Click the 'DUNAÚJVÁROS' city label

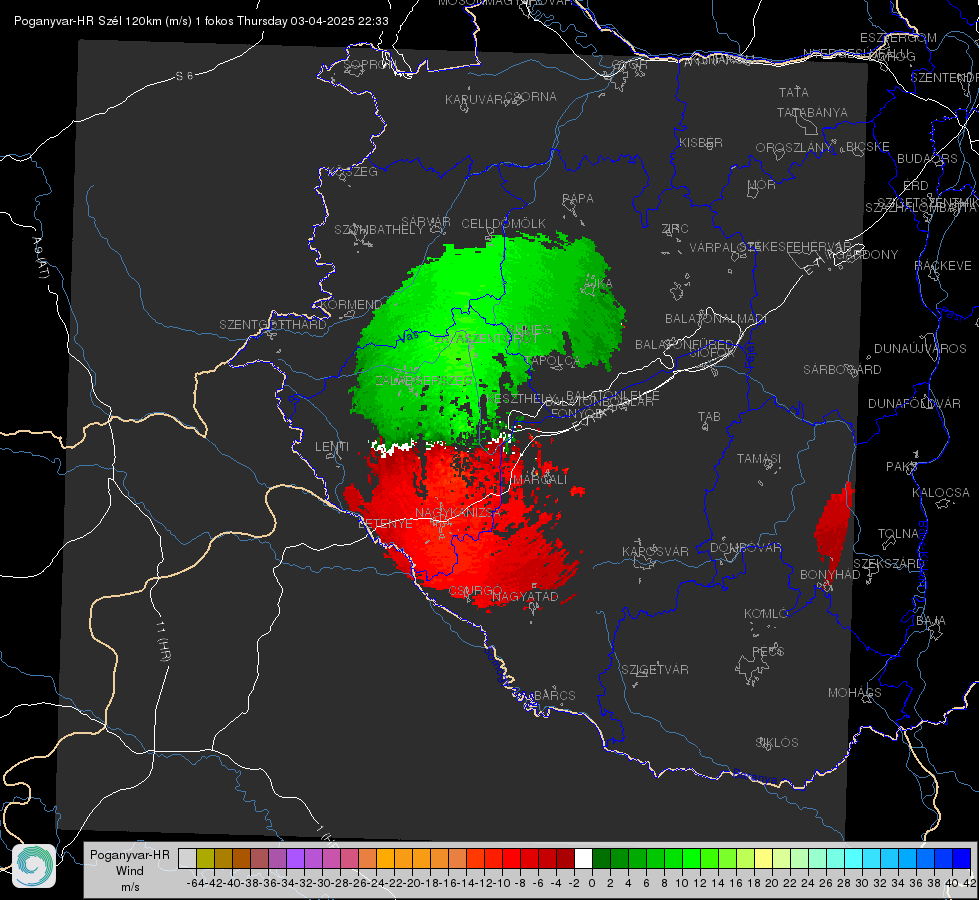click(920, 349)
